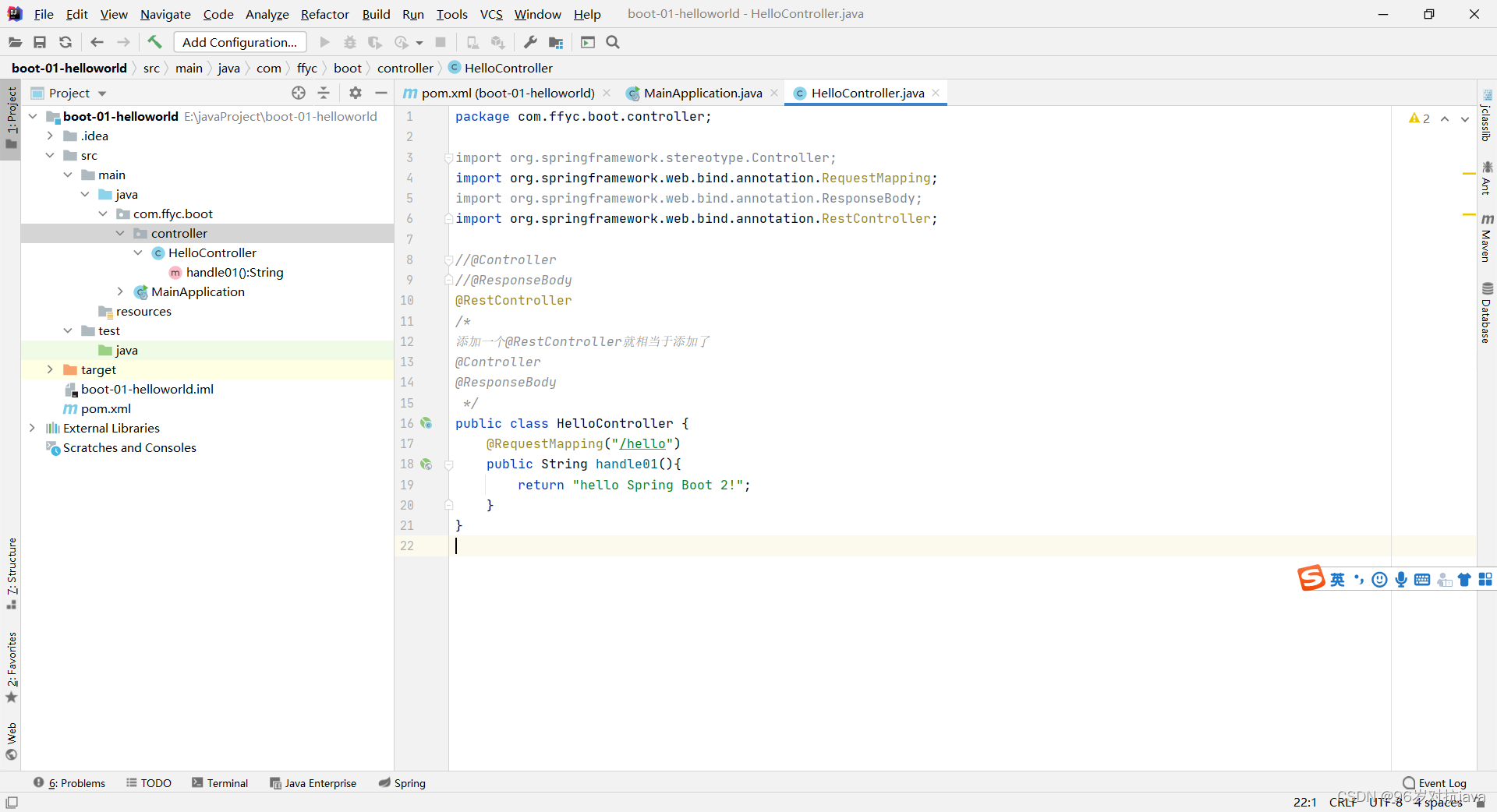The image size is (1497, 812).
Task: Open the Terminal tool window
Action: [x=220, y=783]
